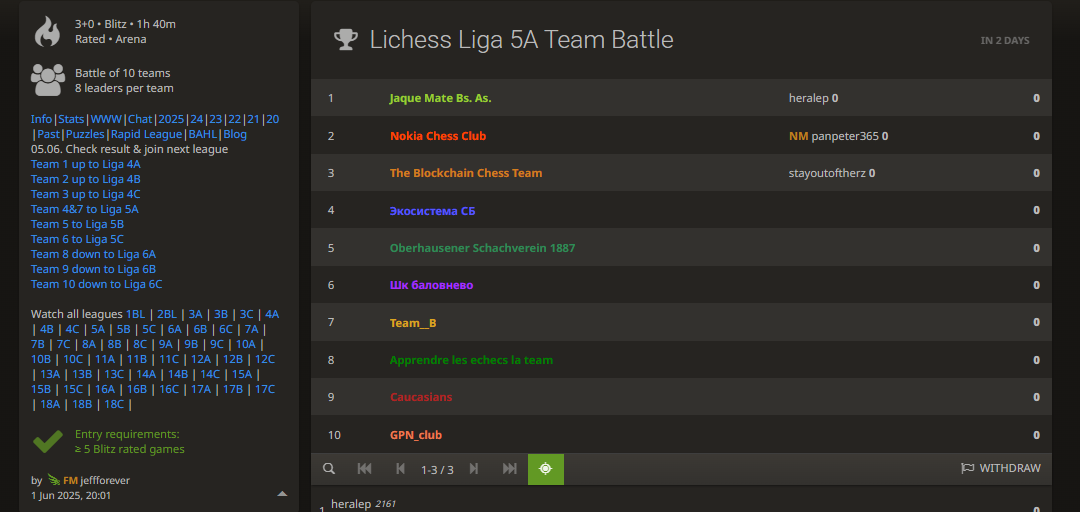Screen dimensions: 1080x512
Task: Select Nokia Chess Club team
Action: [438, 136]
